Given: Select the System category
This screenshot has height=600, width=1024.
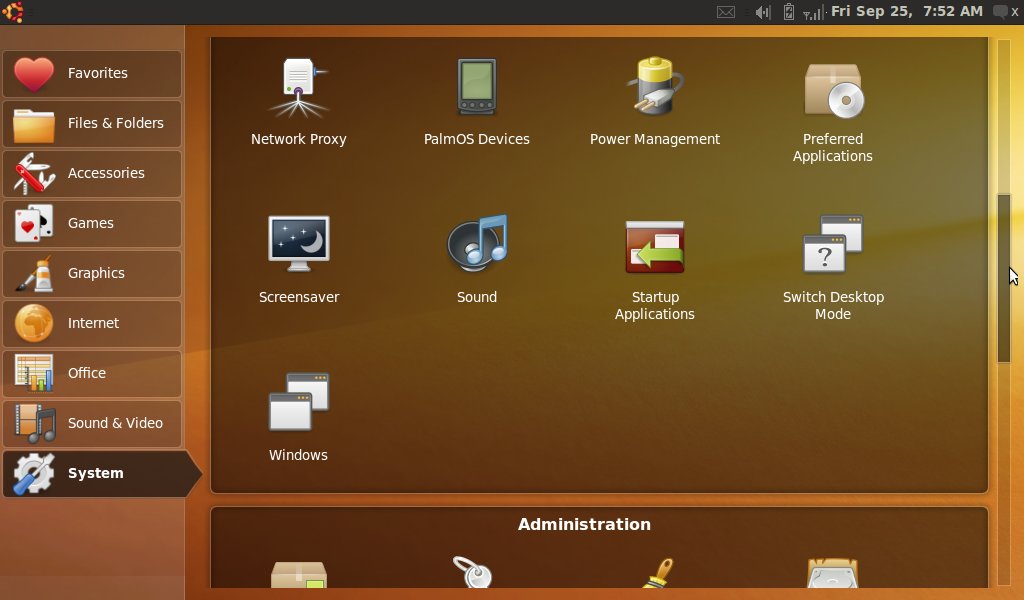Looking at the screenshot, I should coord(101,473).
